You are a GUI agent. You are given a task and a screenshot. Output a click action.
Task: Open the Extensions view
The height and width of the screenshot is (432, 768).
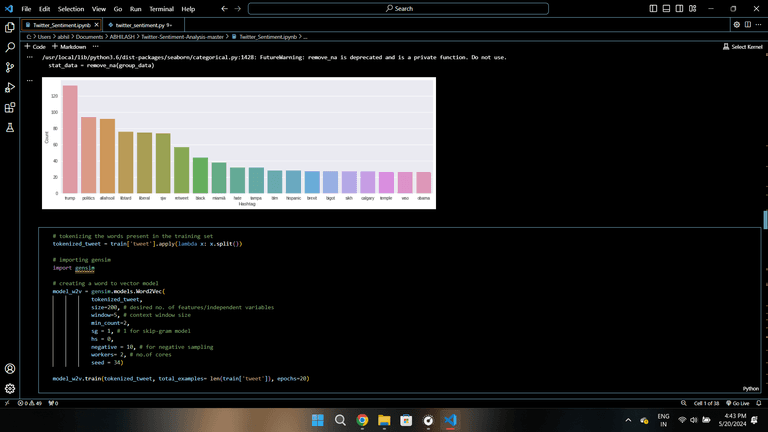(x=10, y=108)
